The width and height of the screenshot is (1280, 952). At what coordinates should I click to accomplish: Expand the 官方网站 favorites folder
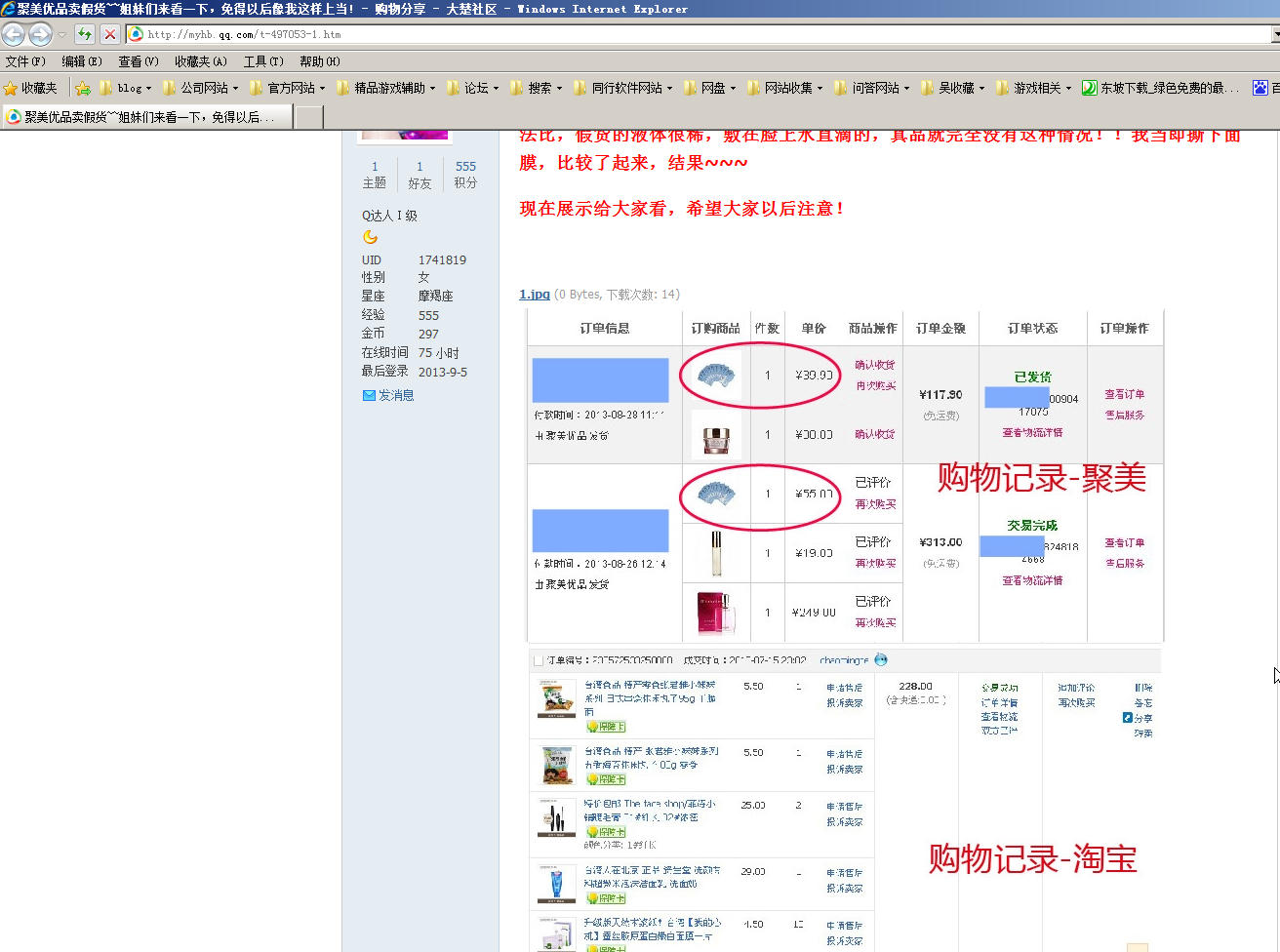coord(288,88)
